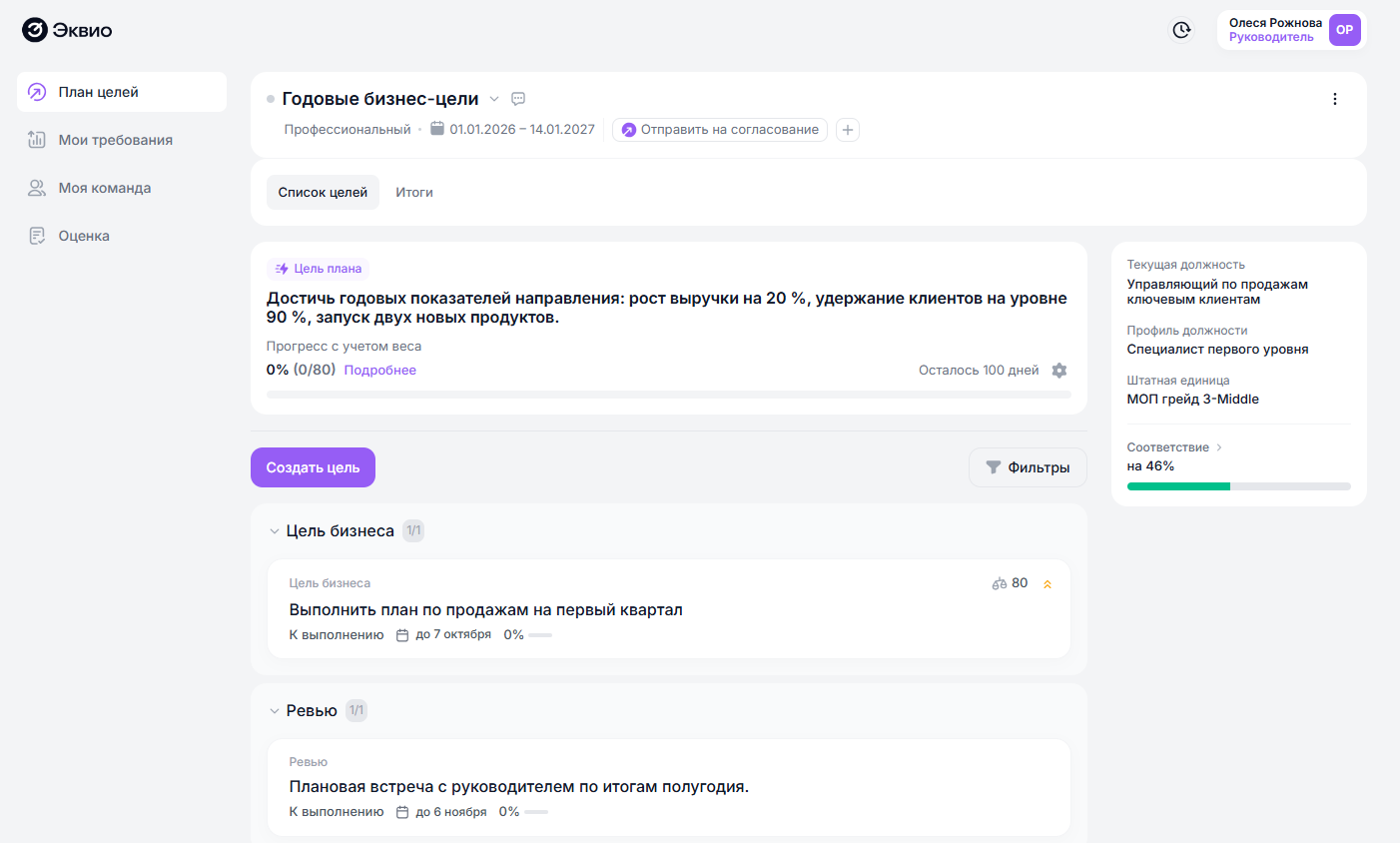This screenshot has width=1400, height=843.
Task: Open Моя команда in sidebar
Action: [x=122, y=188]
